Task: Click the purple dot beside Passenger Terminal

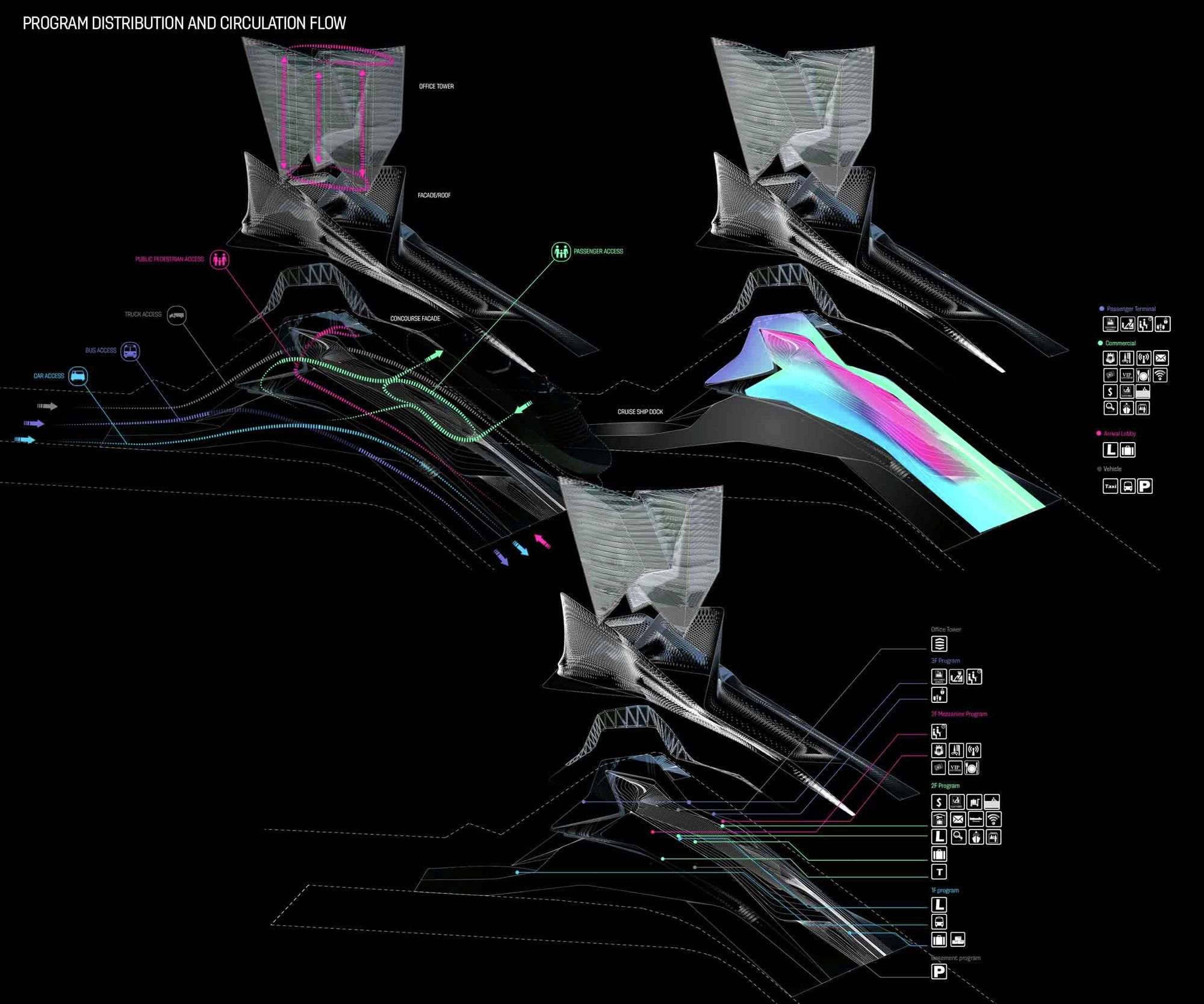Action: click(1102, 309)
